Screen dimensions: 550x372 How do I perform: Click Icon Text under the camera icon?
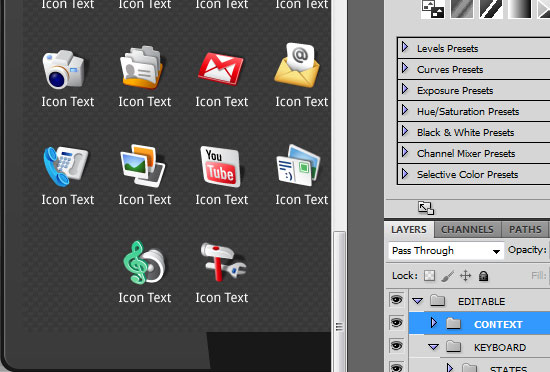[68, 102]
